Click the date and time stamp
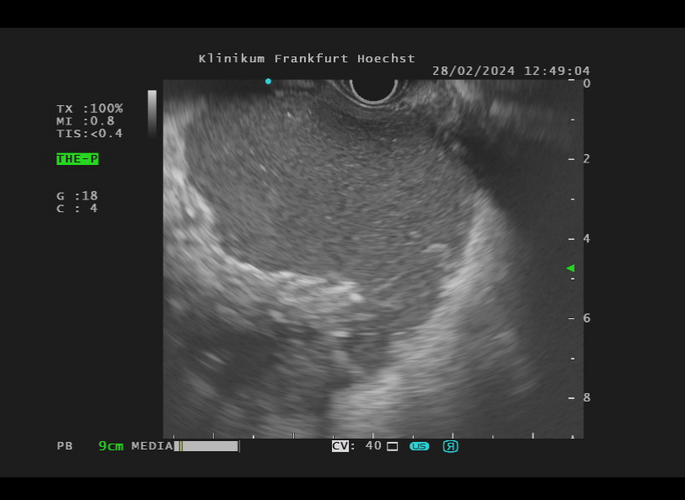 [x=510, y=71]
